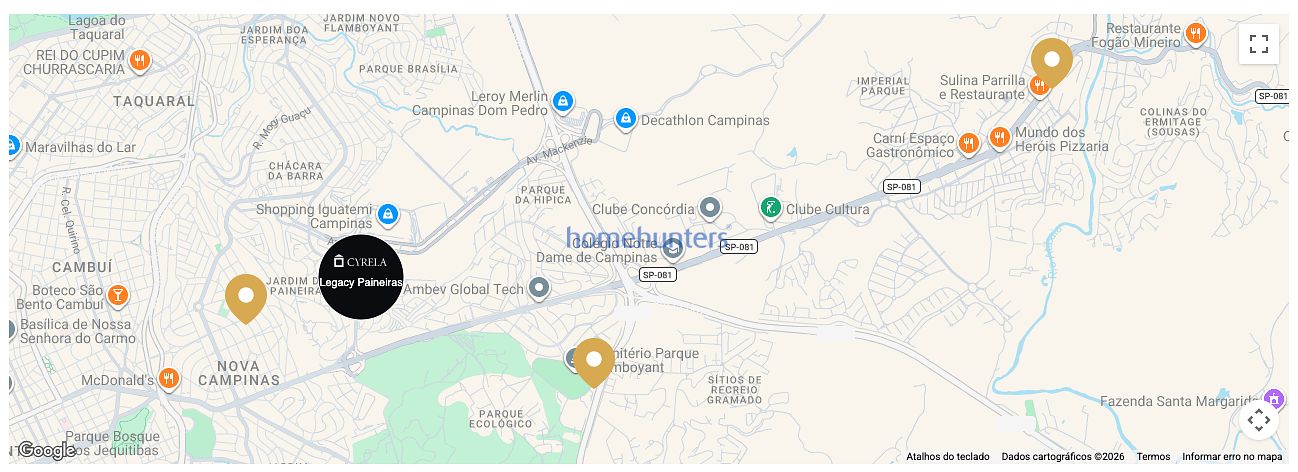This screenshot has width=1298, height=472.
Task: Toggle fullscreen map view
Action: point(1259,44)
